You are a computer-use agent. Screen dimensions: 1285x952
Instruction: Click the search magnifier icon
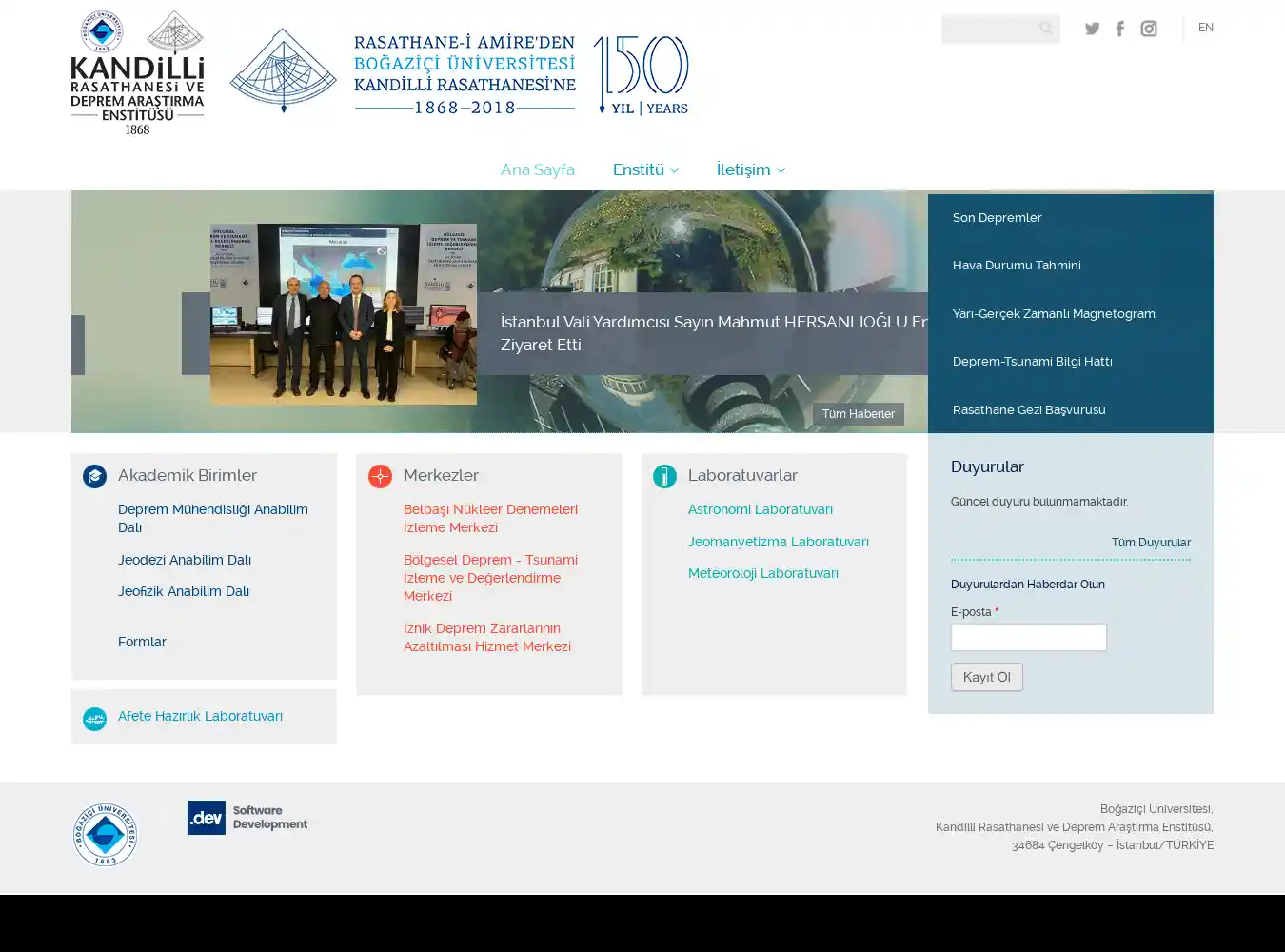1046,29
